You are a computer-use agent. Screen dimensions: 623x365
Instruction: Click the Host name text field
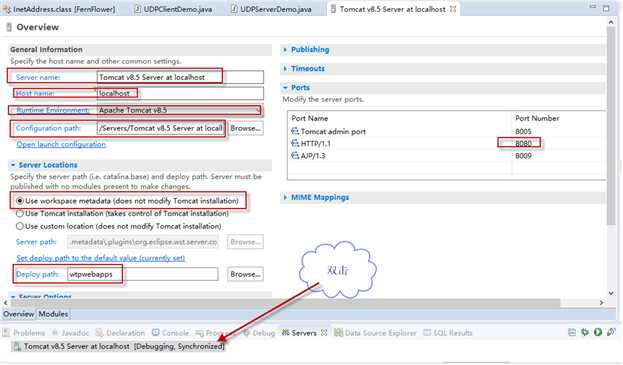point(180,93)
